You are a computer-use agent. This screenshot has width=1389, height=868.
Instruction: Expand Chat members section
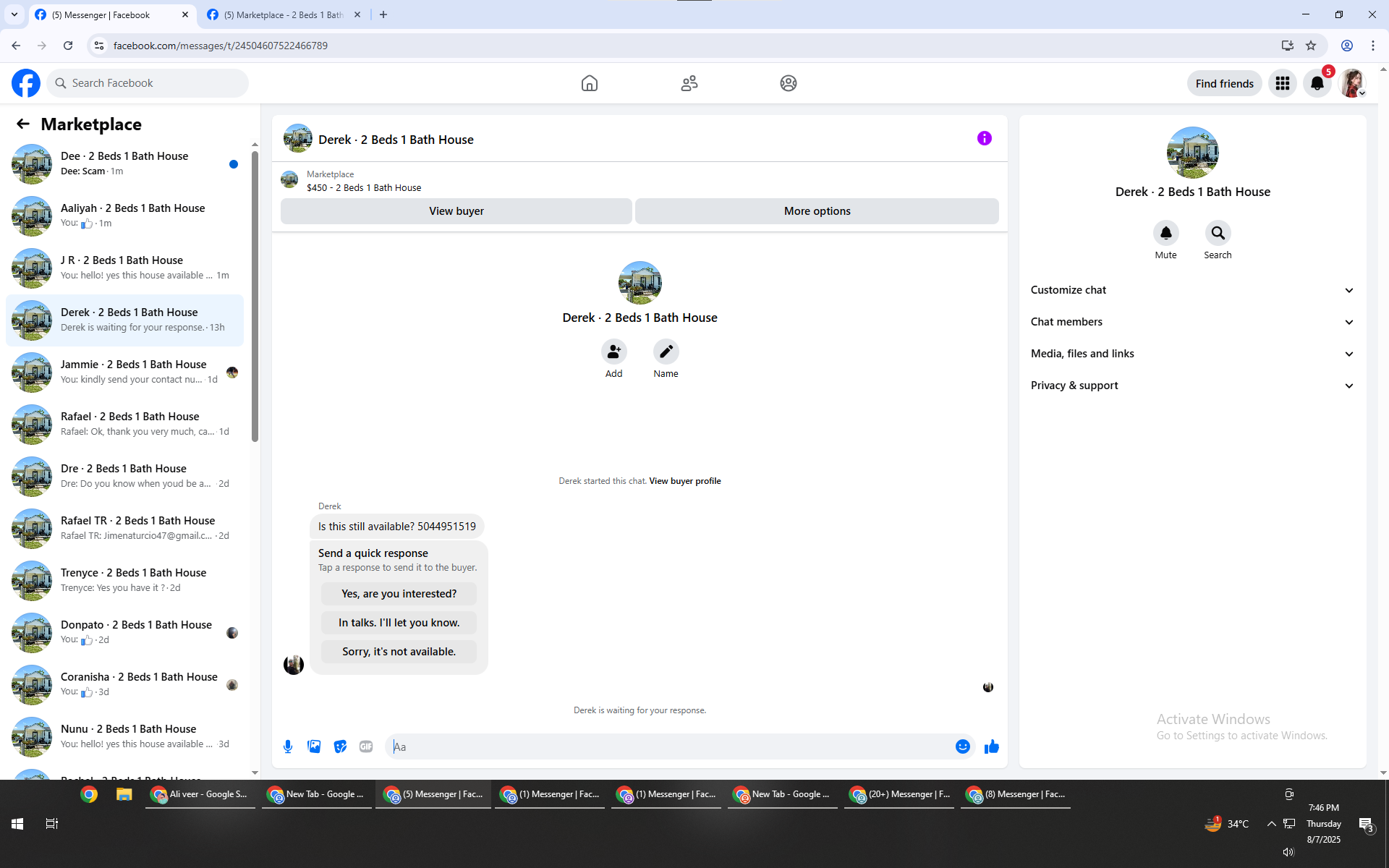point(1192,322)
